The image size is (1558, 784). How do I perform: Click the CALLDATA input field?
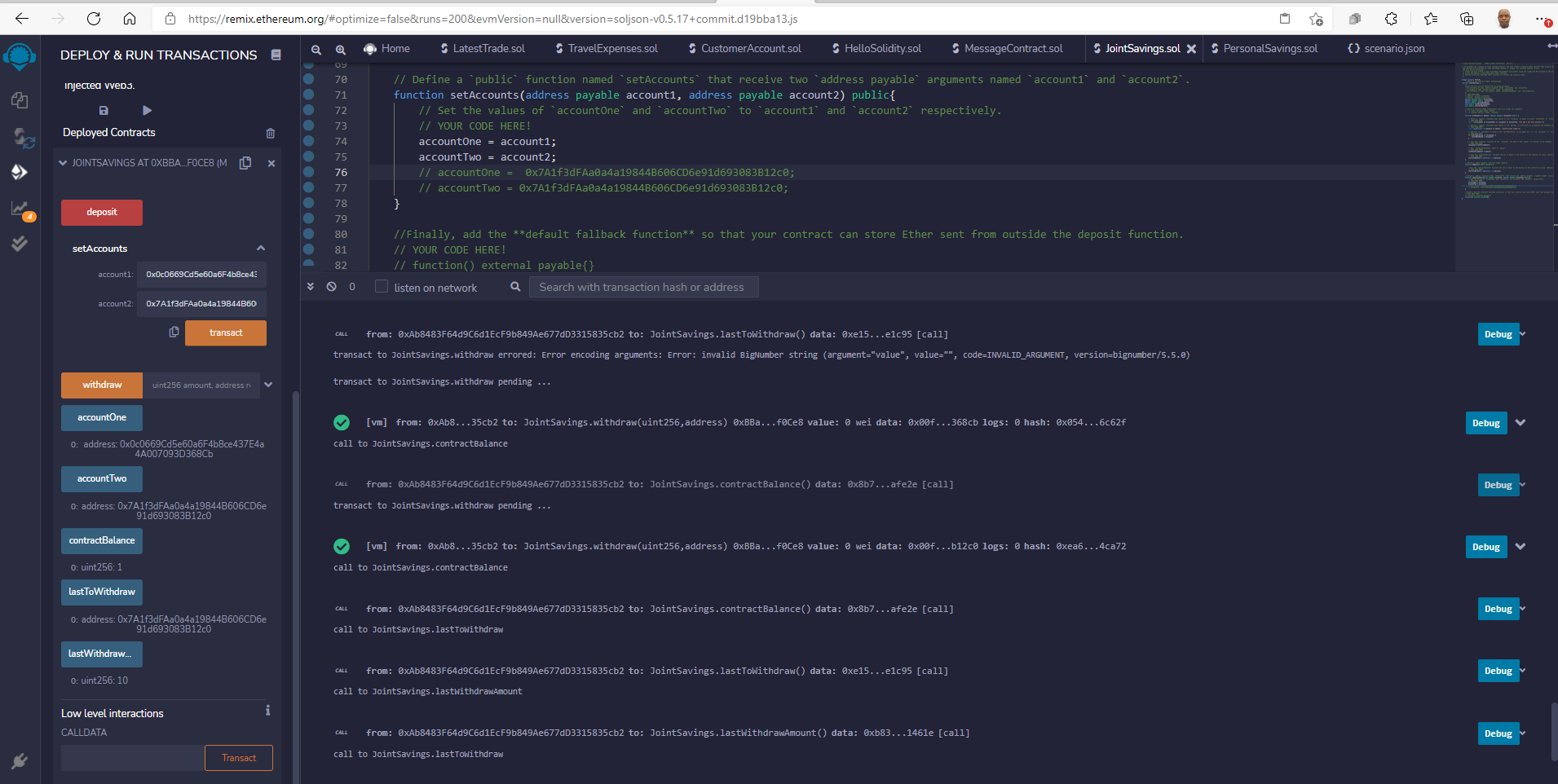pyautogui.click(x=130, y=758)
